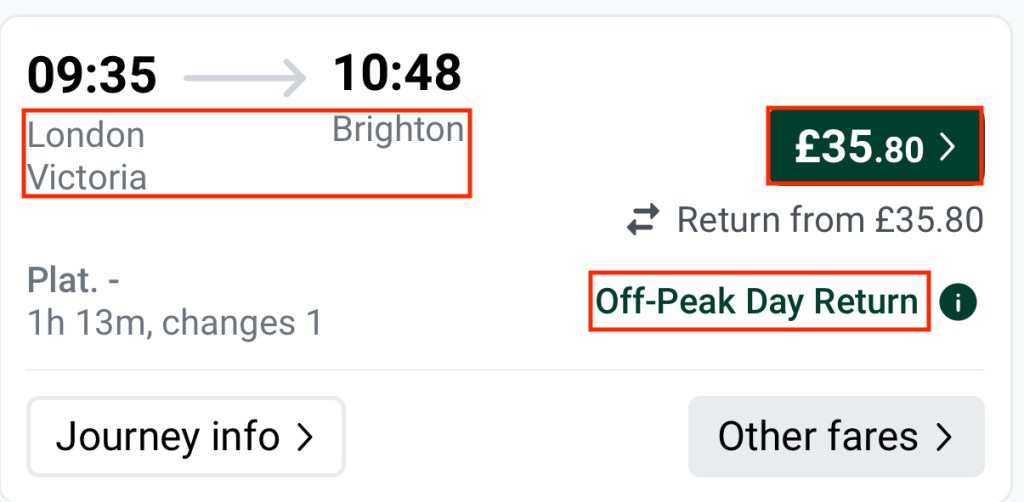Click the info icon beside Off-Peak Day Return
This screenshot has height=502, width=1024.
click(958, 302)
